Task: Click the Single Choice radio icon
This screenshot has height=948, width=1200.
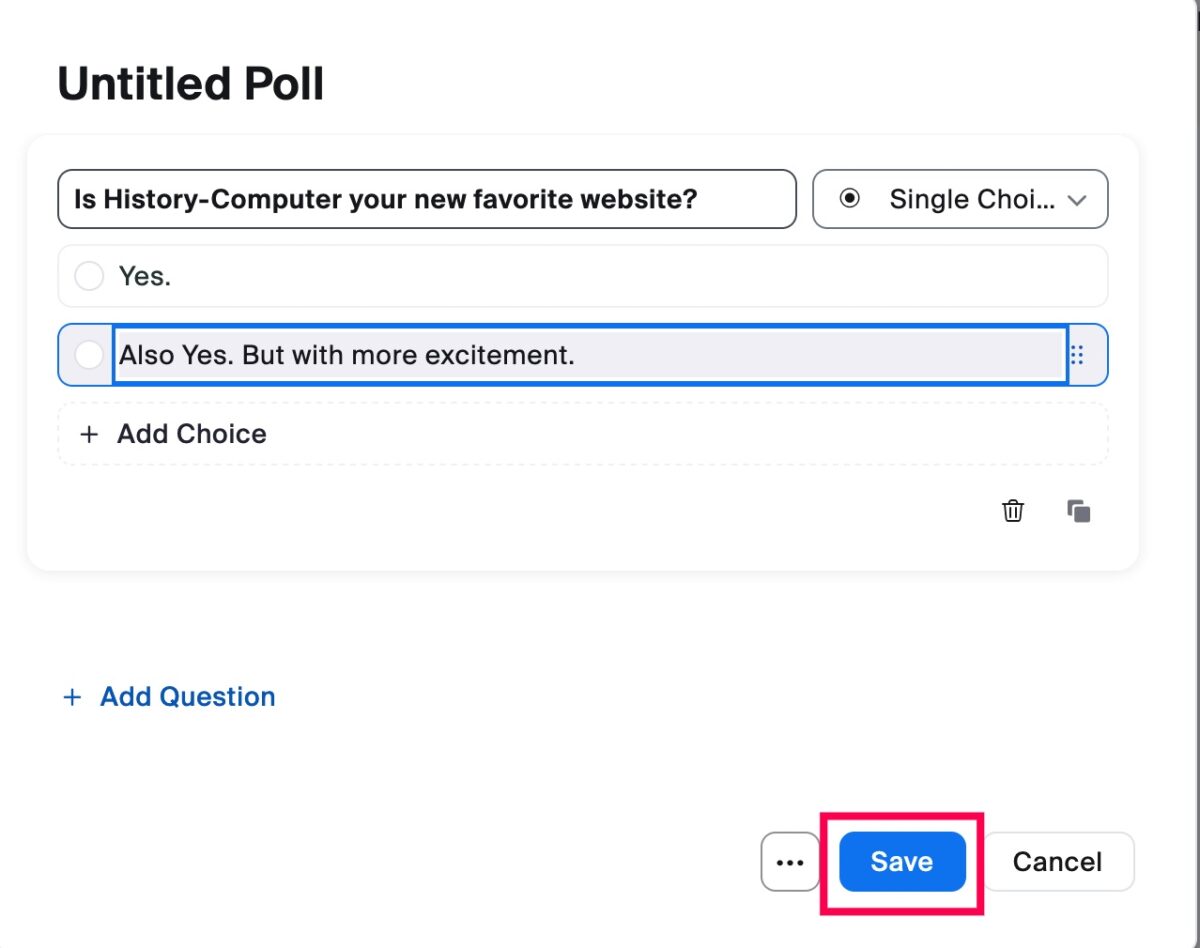Action: click(x=849, y=199)
